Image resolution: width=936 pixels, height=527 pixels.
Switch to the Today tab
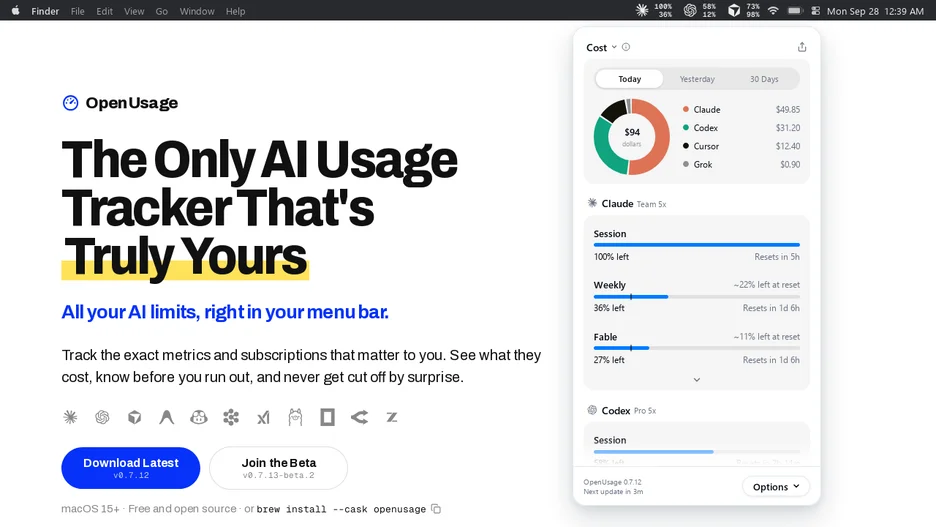click(x=629, y=79)
